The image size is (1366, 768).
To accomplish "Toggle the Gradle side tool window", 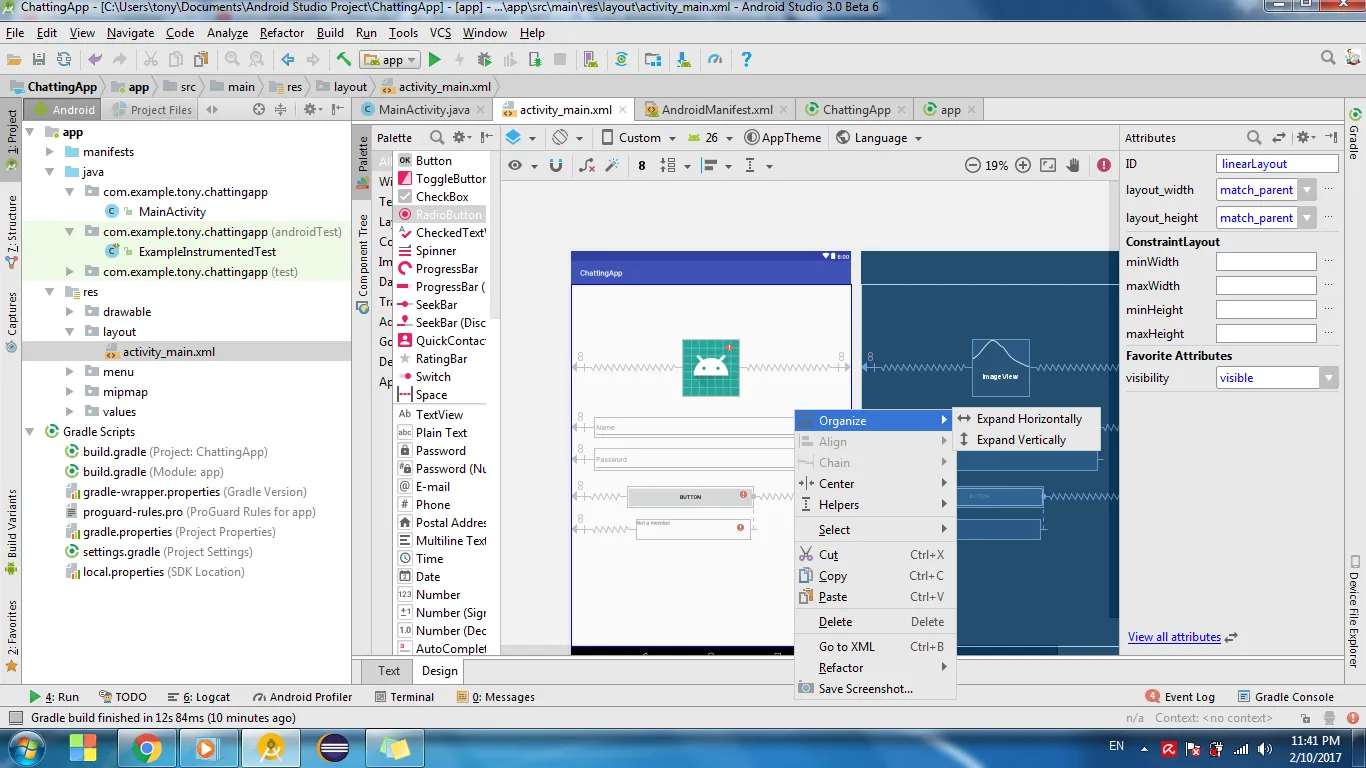I will coord(1355,133).
